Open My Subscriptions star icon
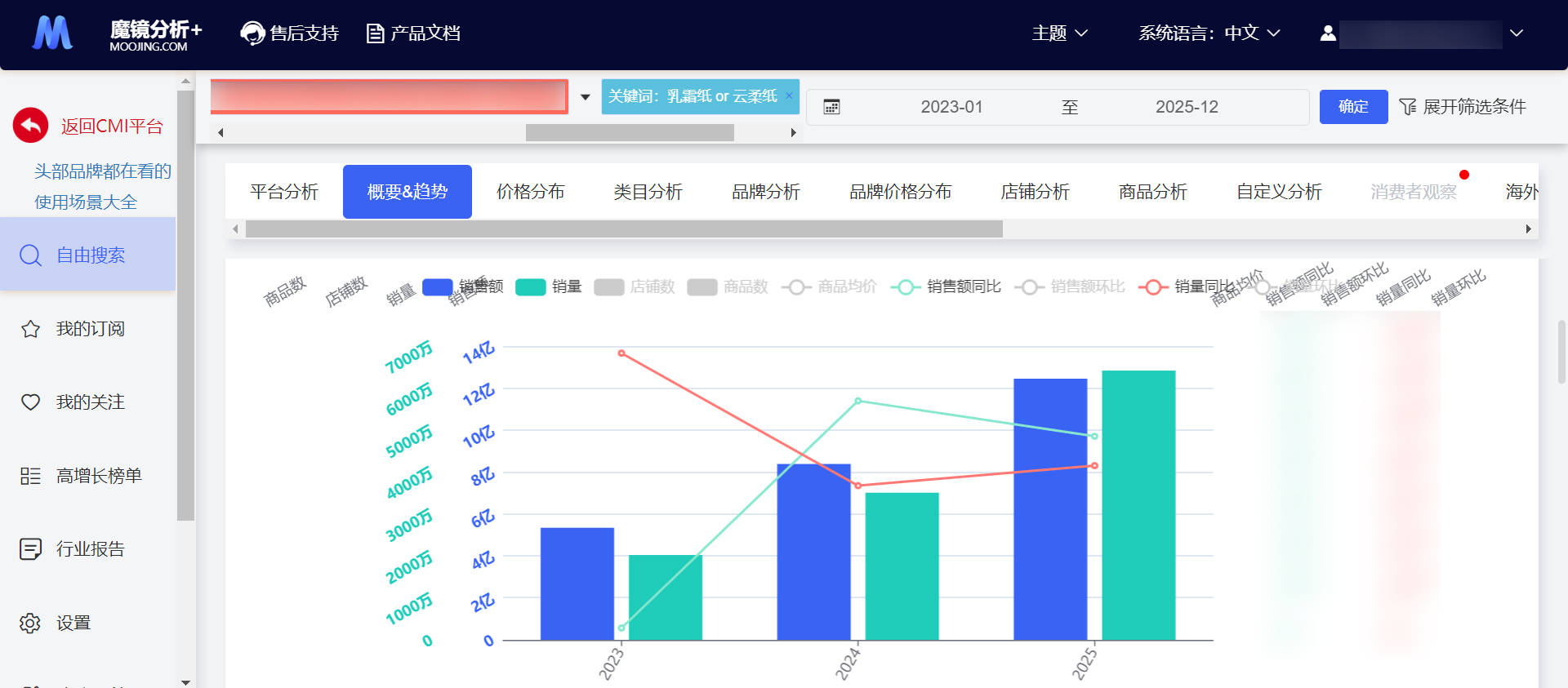Image resolution: width=1568 pixels, height=688 pixels. [30, 329]
